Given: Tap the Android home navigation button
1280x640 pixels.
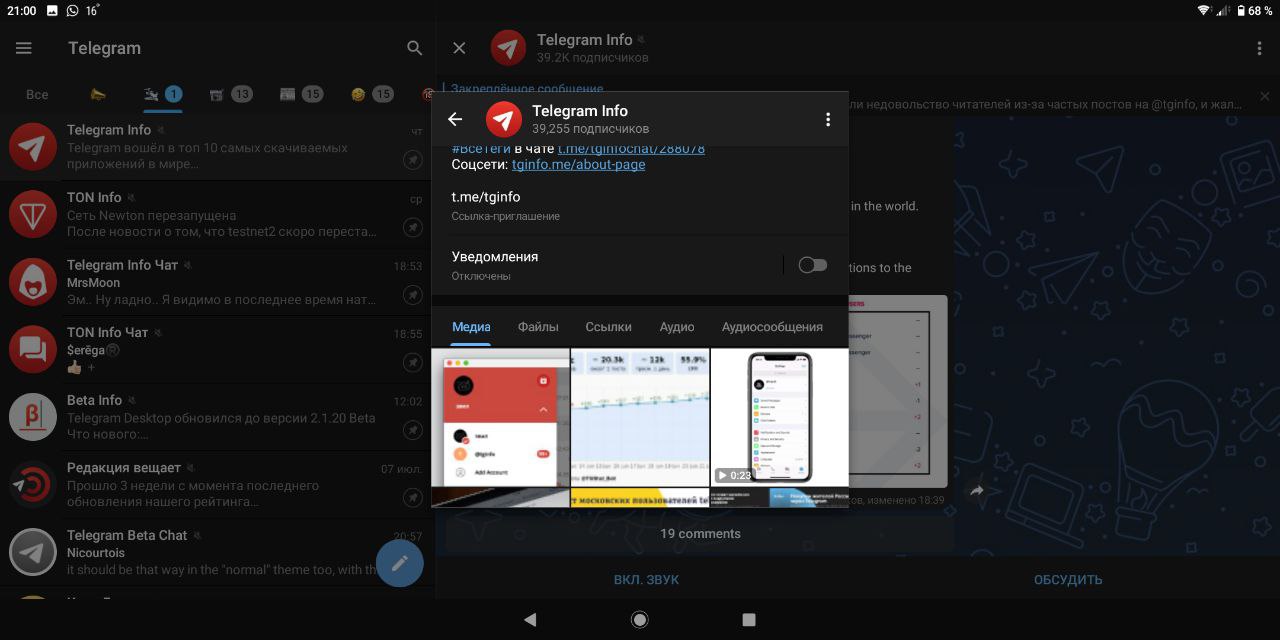Looking at the screenshot, I should coord(640,620).
